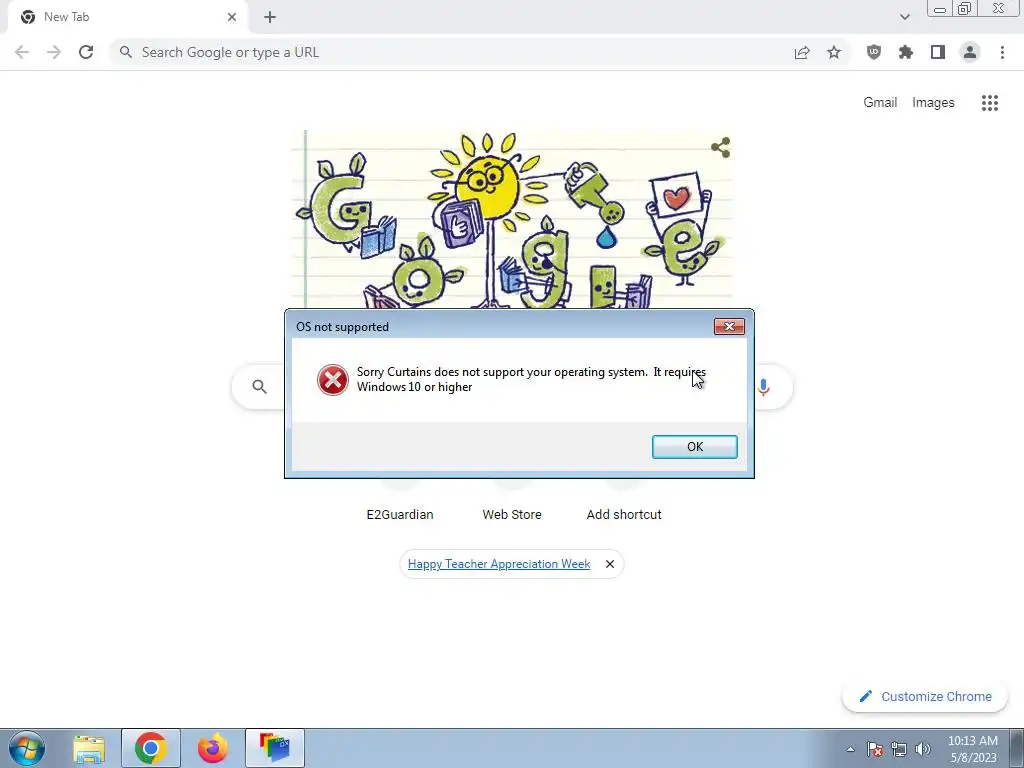
Task: Close the New Tab tab
Action: tap(232, 17)
